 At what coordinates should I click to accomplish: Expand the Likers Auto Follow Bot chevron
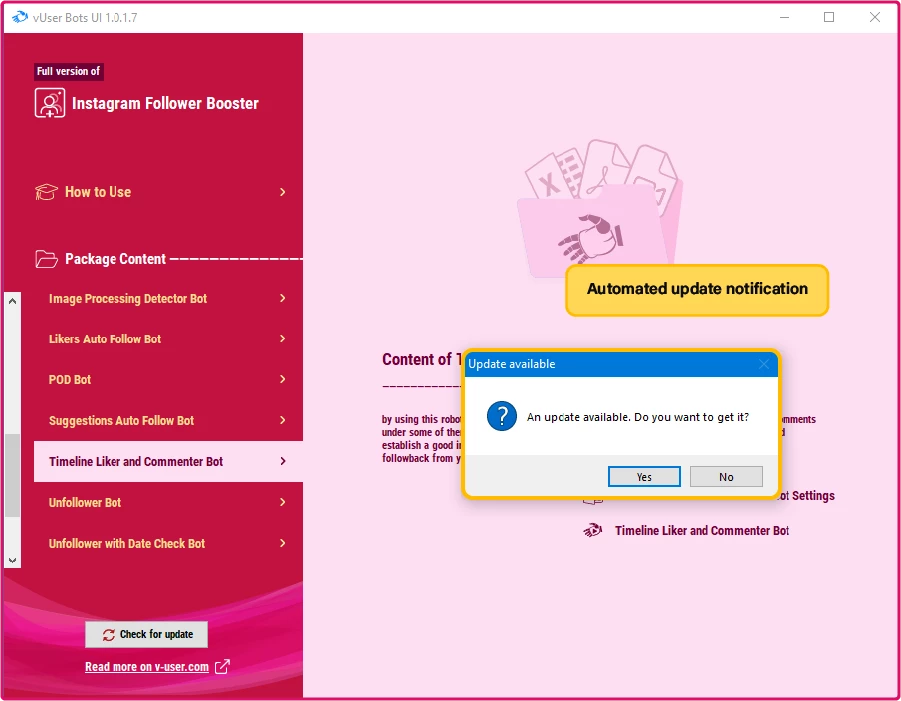282,338
